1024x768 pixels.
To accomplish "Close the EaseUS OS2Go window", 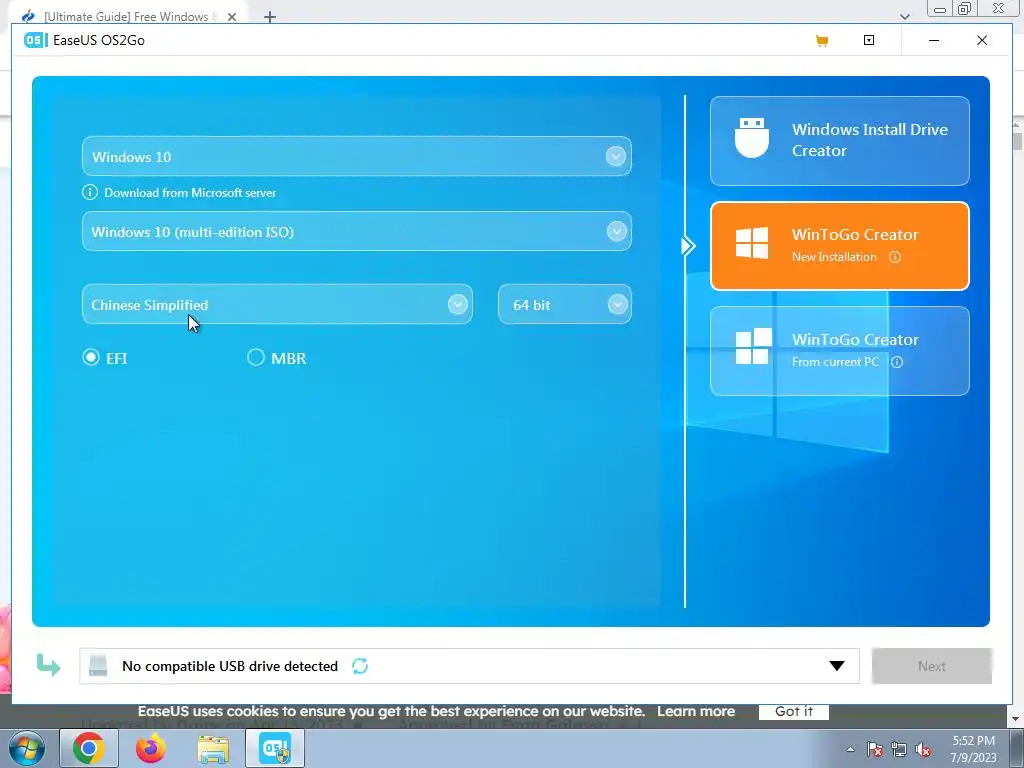I will 982,40.
